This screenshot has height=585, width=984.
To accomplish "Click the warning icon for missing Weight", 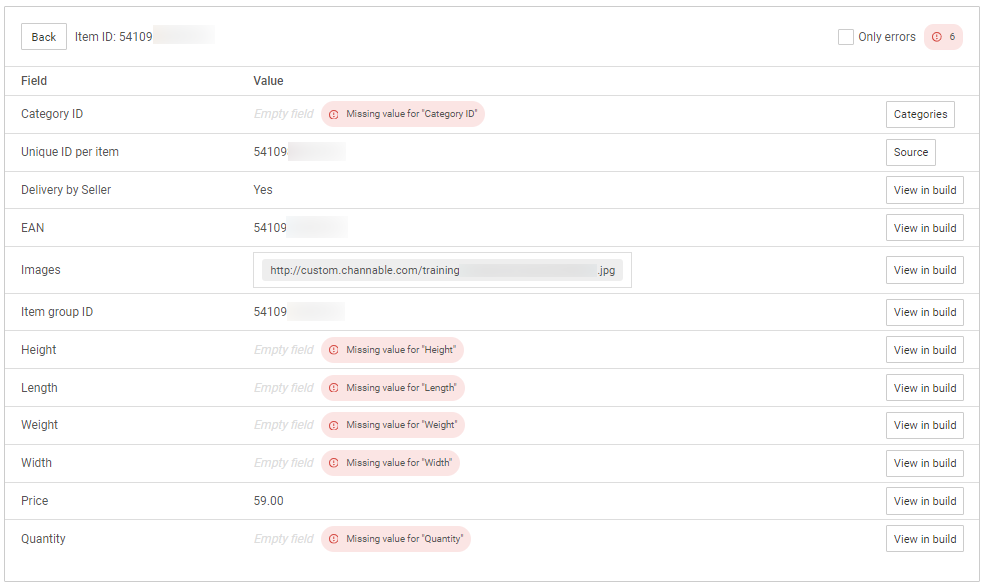I will (334, 425).
